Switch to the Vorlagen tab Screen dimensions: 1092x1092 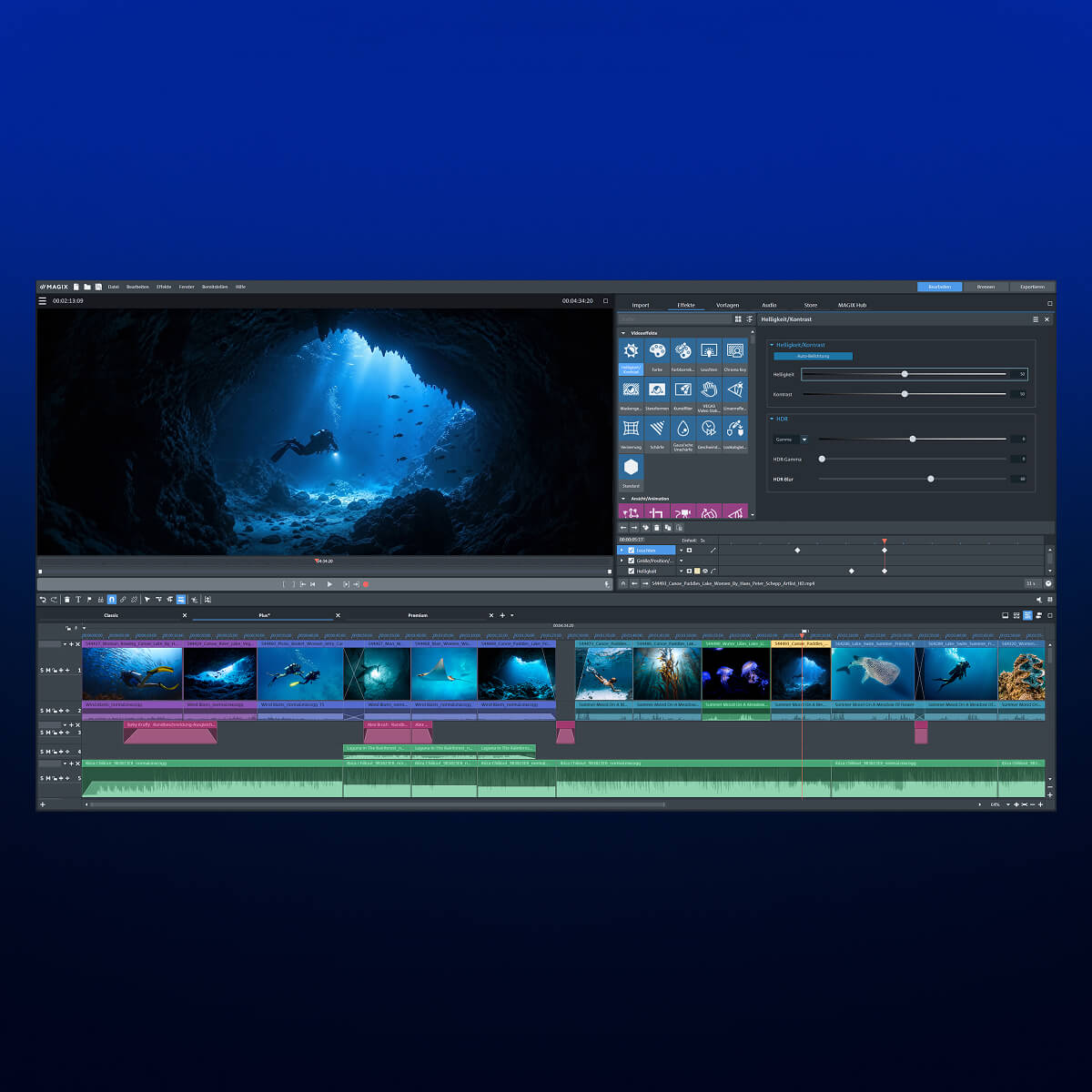pyautogui.click(x=727, y=305)
